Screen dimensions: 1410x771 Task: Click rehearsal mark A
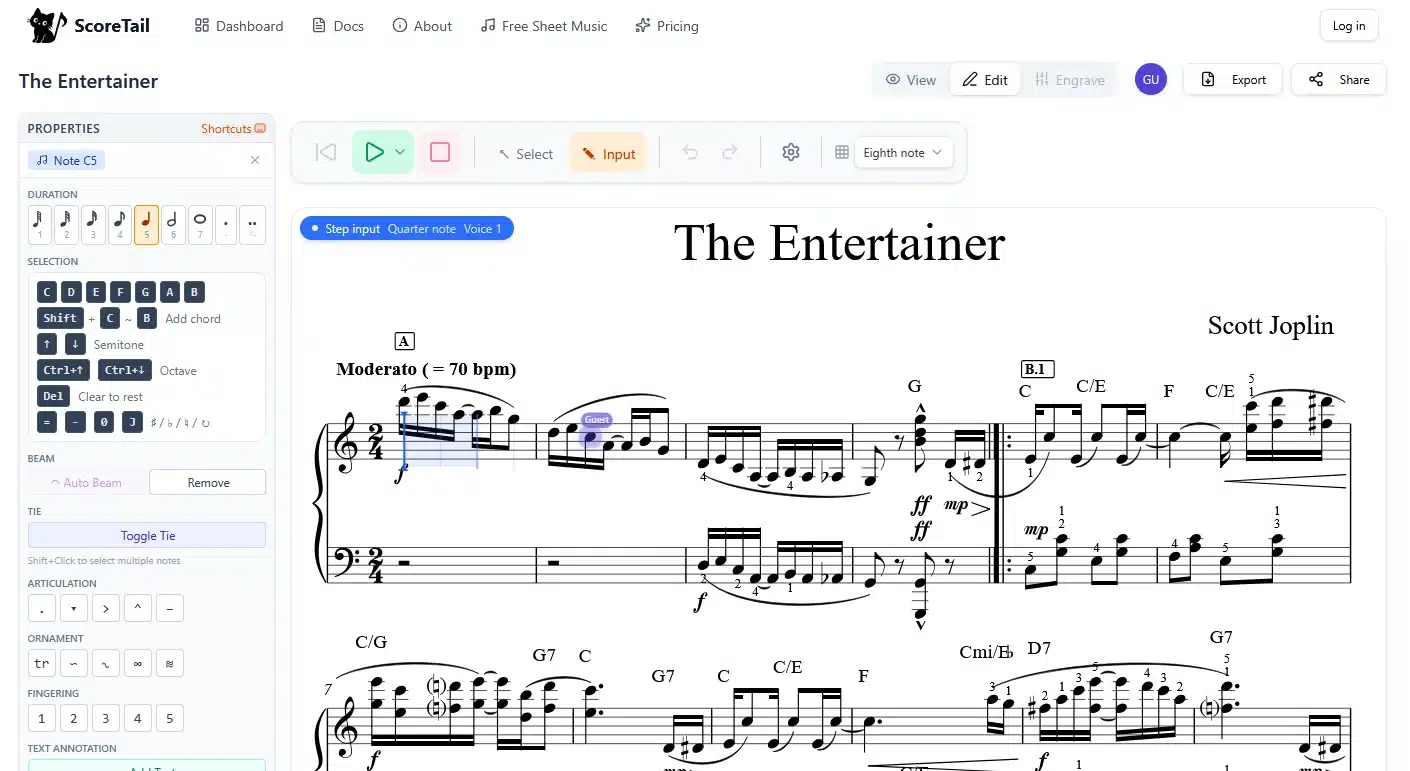[405, 341]
